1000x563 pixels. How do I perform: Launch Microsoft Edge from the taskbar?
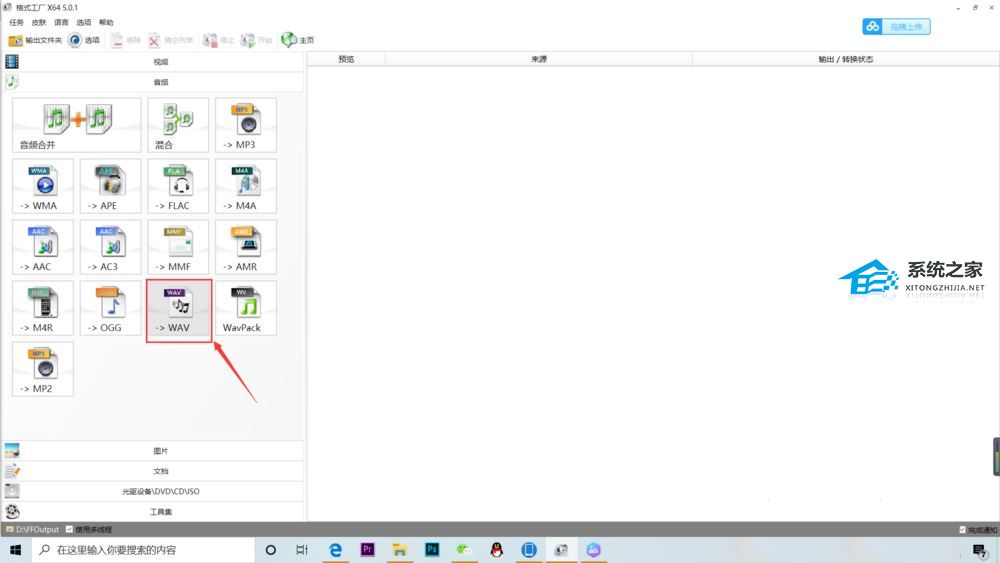tap(335, 550)
